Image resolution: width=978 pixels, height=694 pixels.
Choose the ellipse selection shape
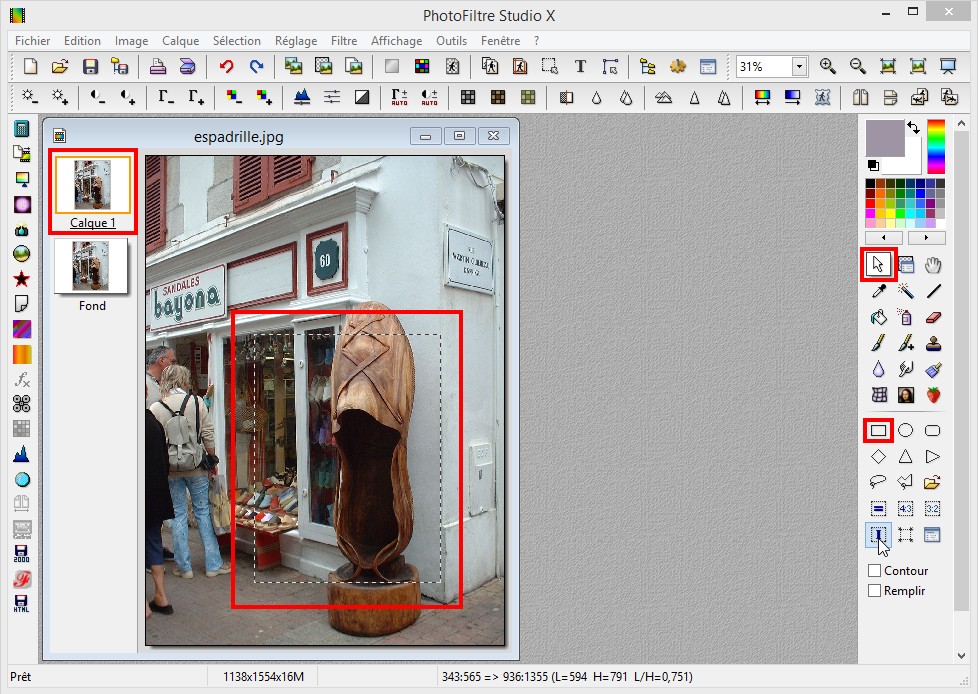(x=906, y=430)
